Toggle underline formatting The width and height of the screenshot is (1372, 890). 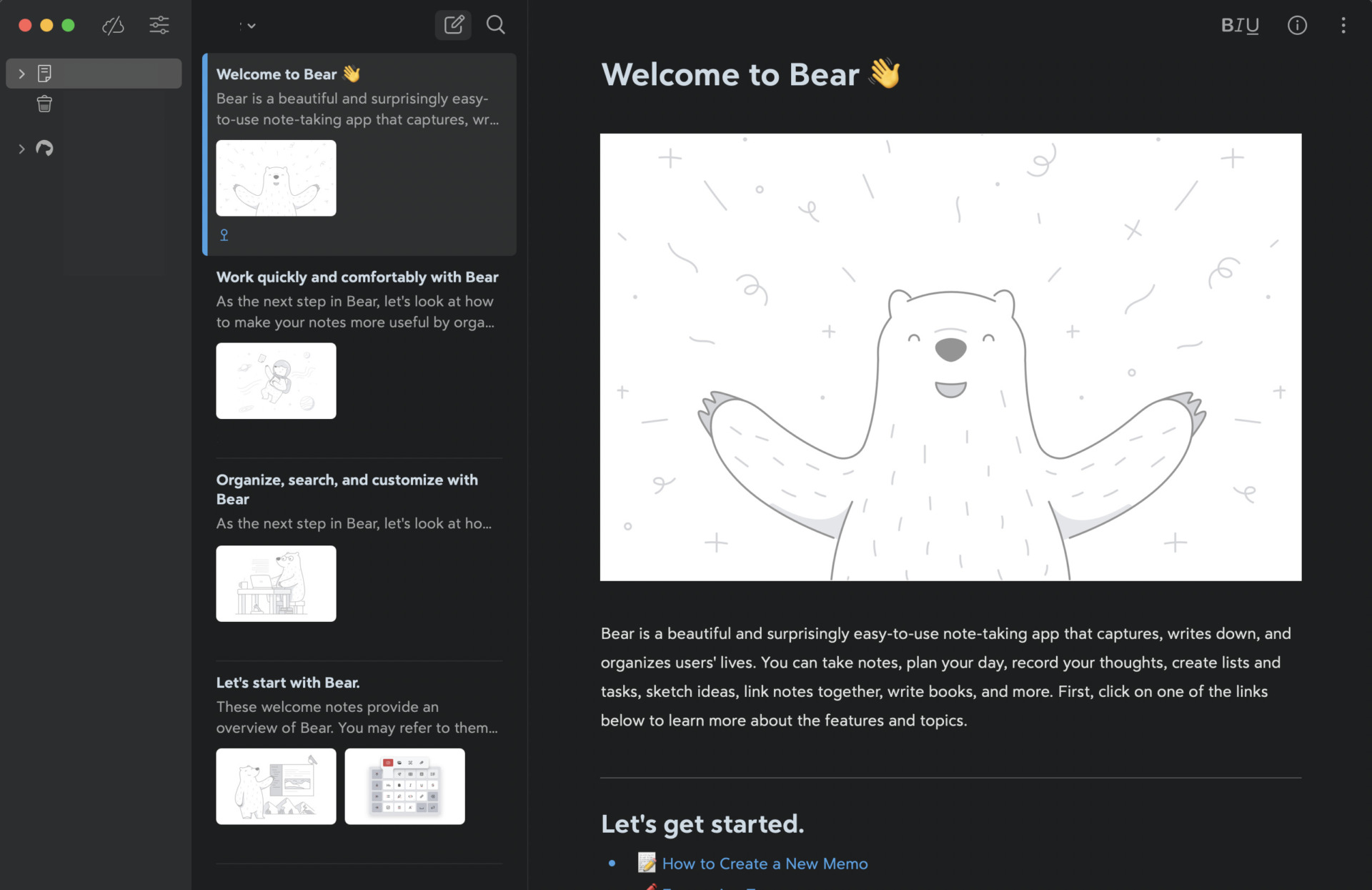click(x=1253, y=25)
